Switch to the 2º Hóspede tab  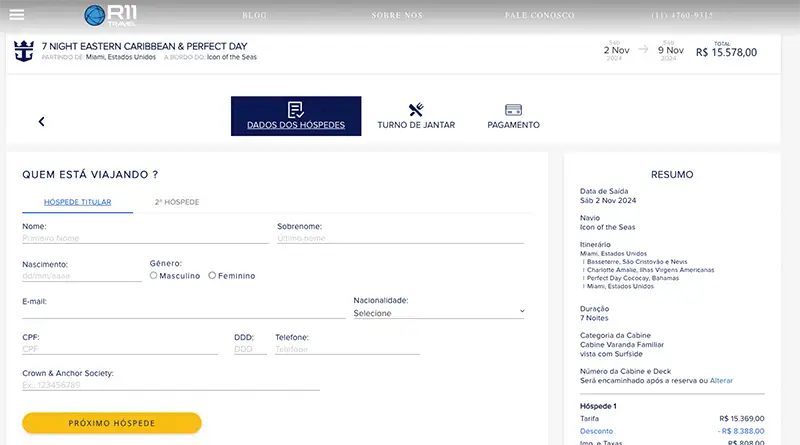tap(177, 202)
